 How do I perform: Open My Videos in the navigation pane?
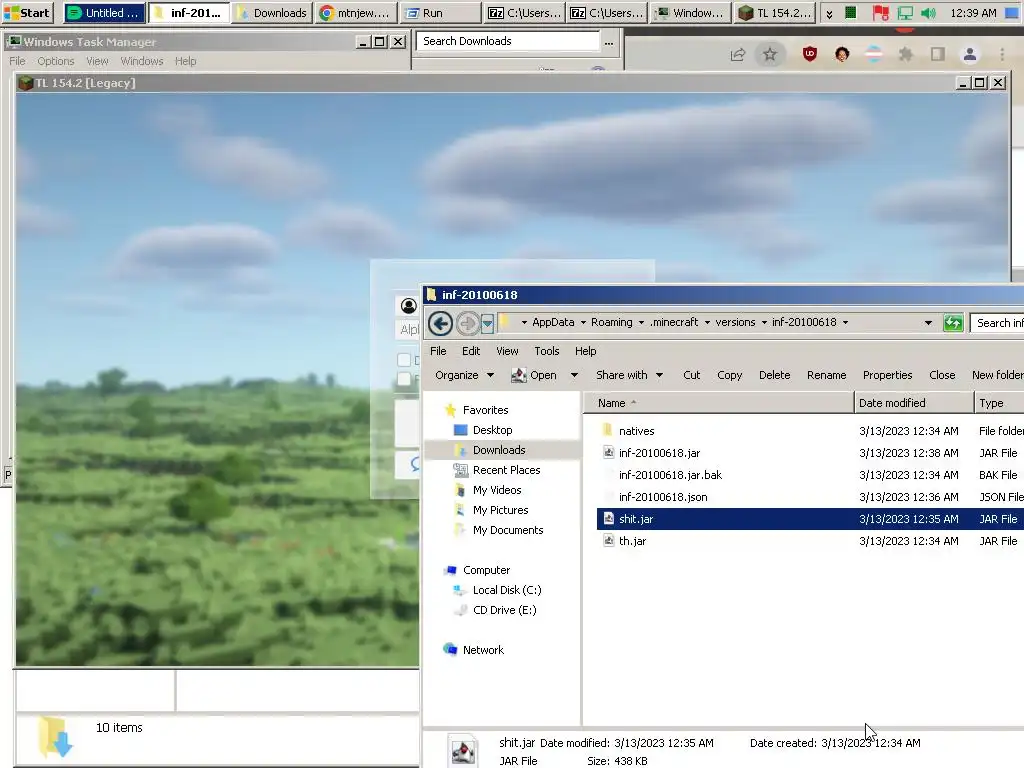click(x=497, y=490)
